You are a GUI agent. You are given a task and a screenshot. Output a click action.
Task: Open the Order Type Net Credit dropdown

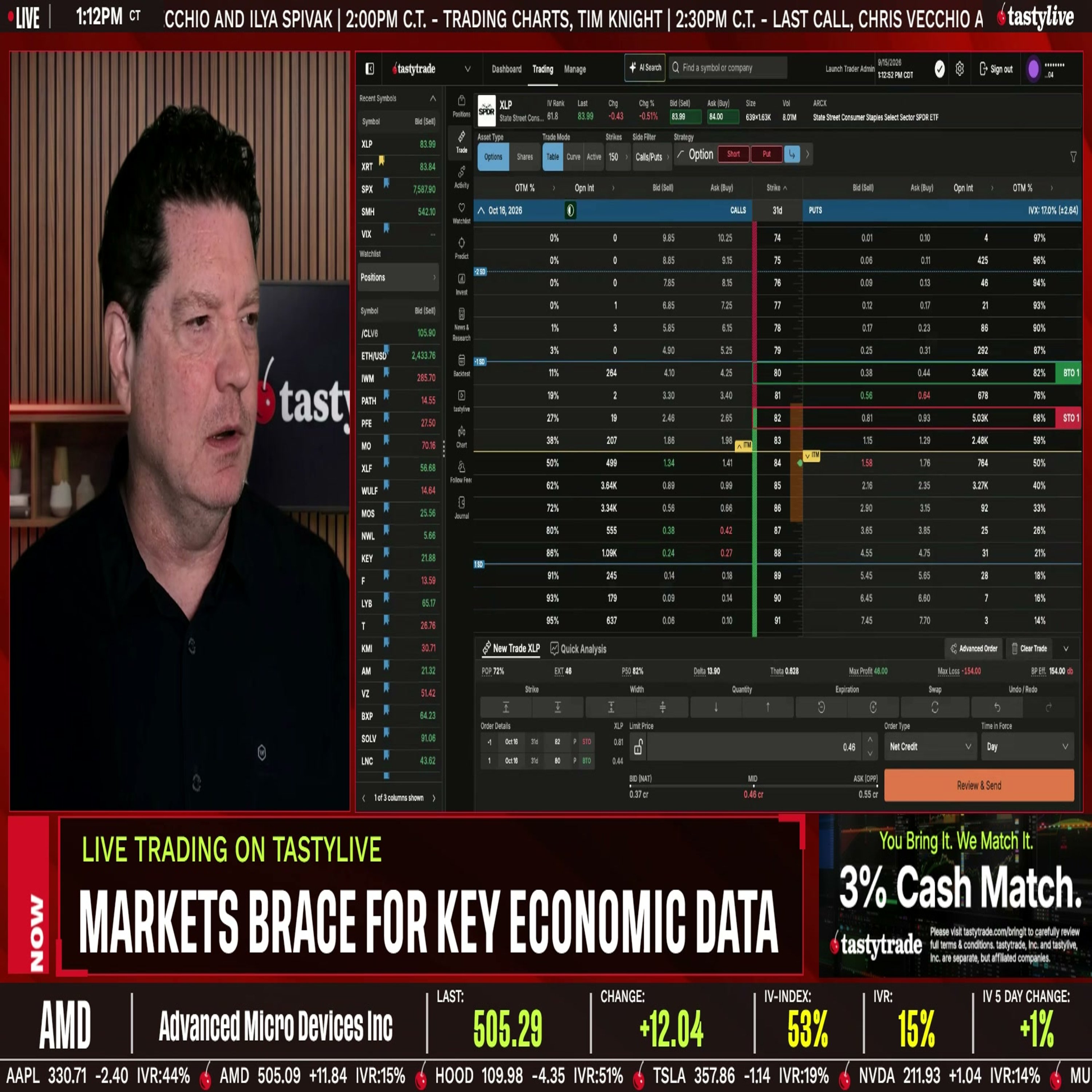(930, 747)
